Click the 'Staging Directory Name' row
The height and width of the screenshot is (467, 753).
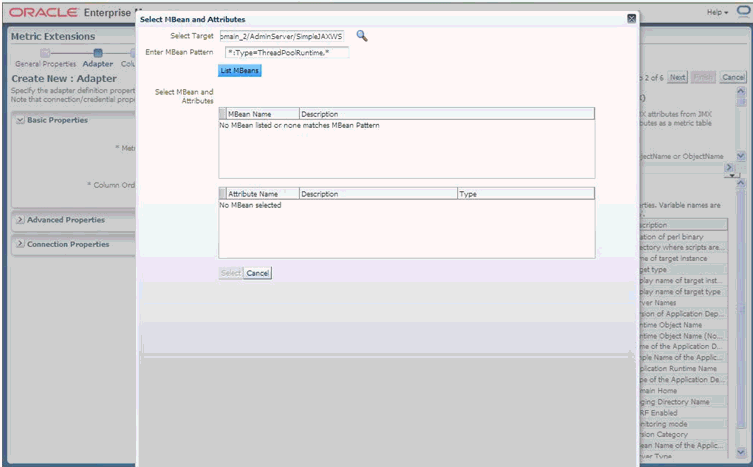point(682,402)
